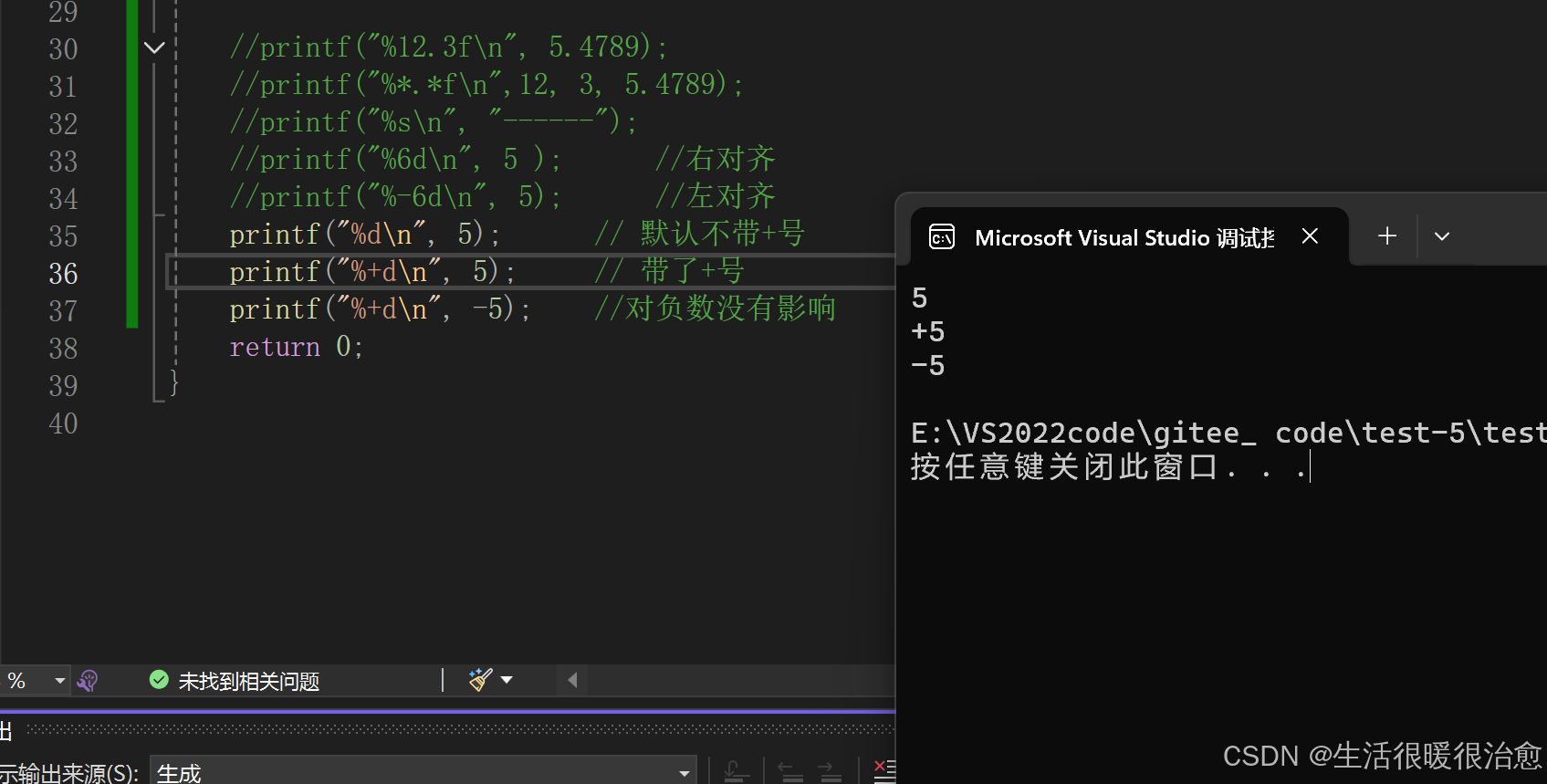Click the commented line //printf("%s\n", "------");
This screenshot has width=1547, height=784.
(434, 121)
